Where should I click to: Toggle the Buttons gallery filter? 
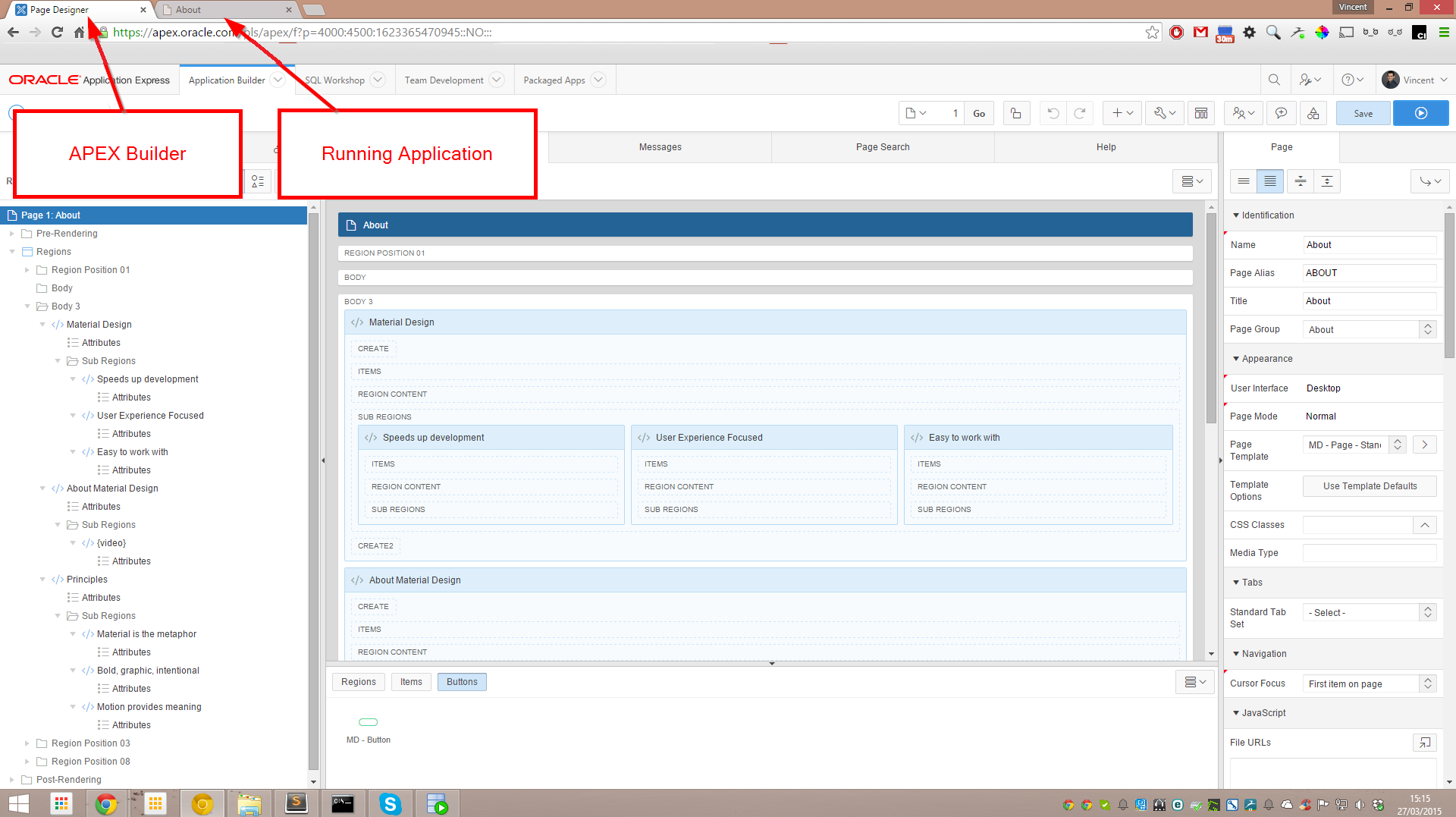pyautogui.click(x=462, y=682)
